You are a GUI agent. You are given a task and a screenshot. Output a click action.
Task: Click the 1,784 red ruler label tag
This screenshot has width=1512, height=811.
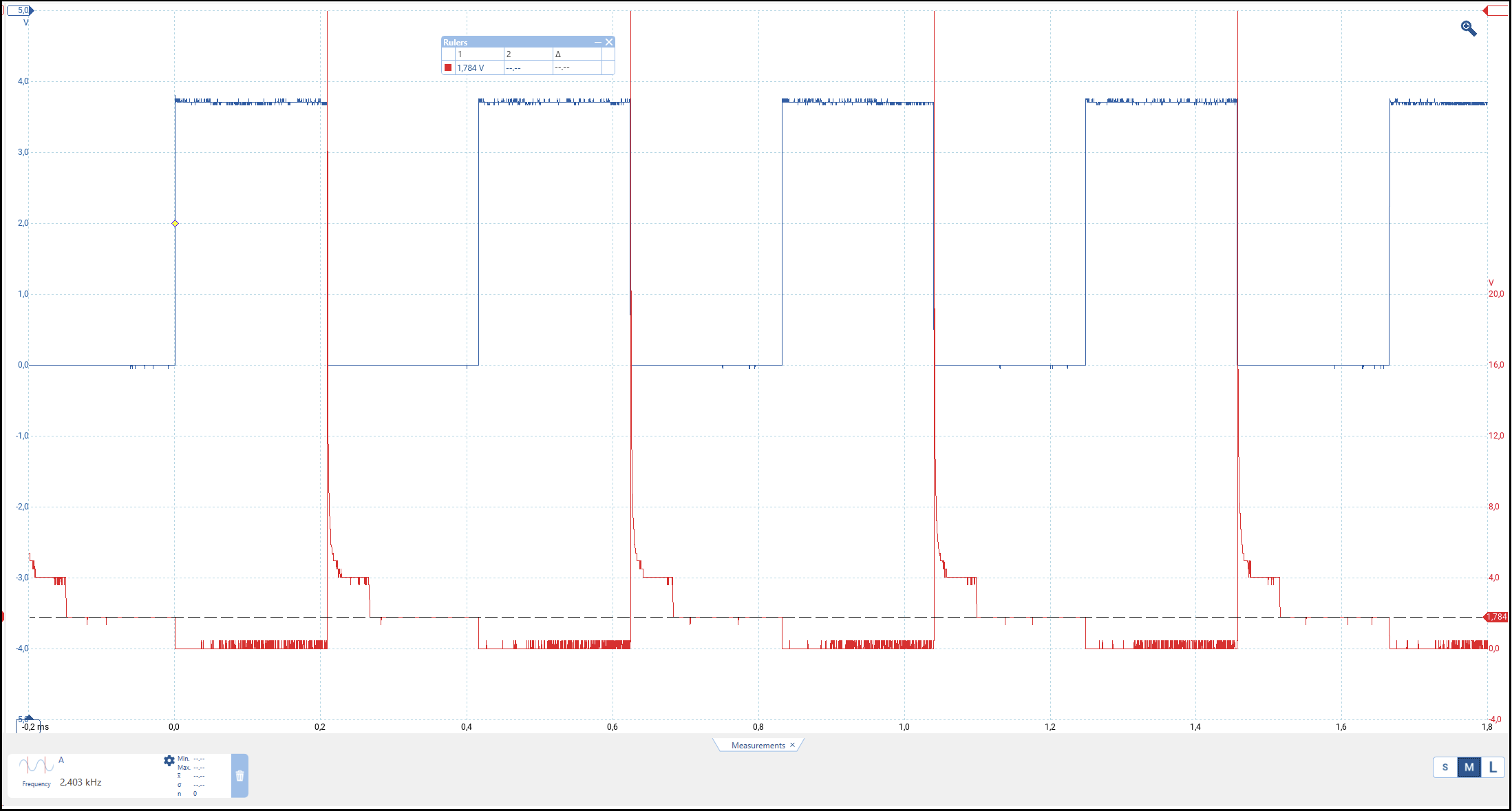pyautogui.click(x=1496, y=617)
